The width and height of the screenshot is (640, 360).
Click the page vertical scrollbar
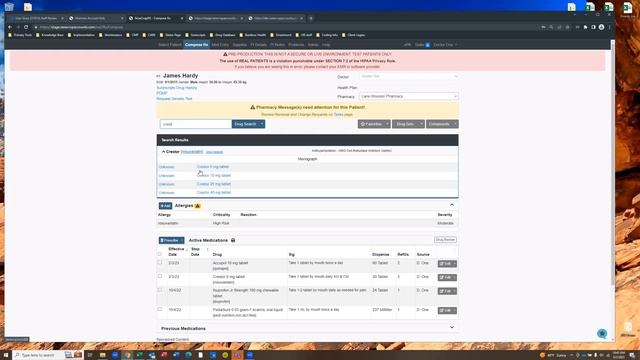(612, 163)
